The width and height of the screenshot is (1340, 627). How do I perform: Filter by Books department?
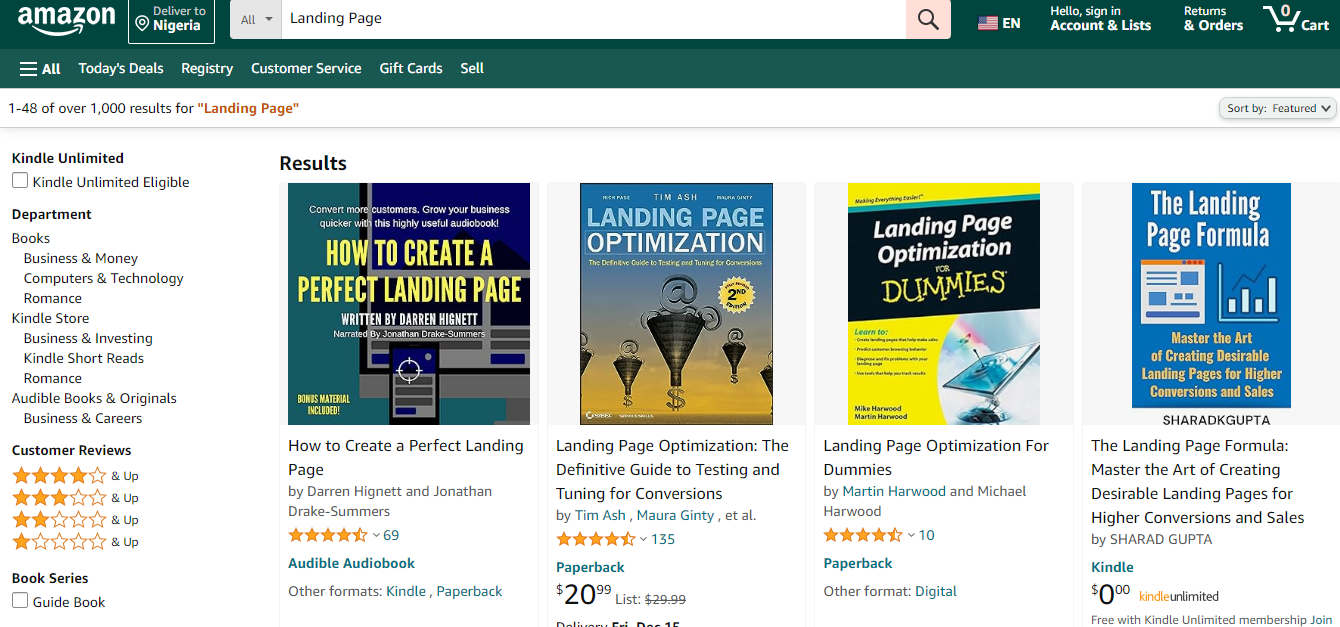pyautogui.click(x=31, y=238)
